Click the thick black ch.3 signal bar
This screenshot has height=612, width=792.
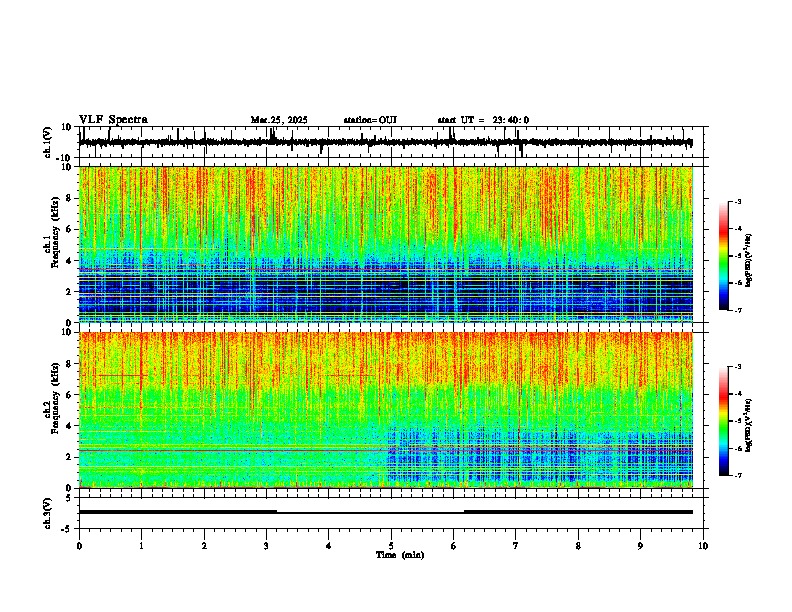pos(386,512)
